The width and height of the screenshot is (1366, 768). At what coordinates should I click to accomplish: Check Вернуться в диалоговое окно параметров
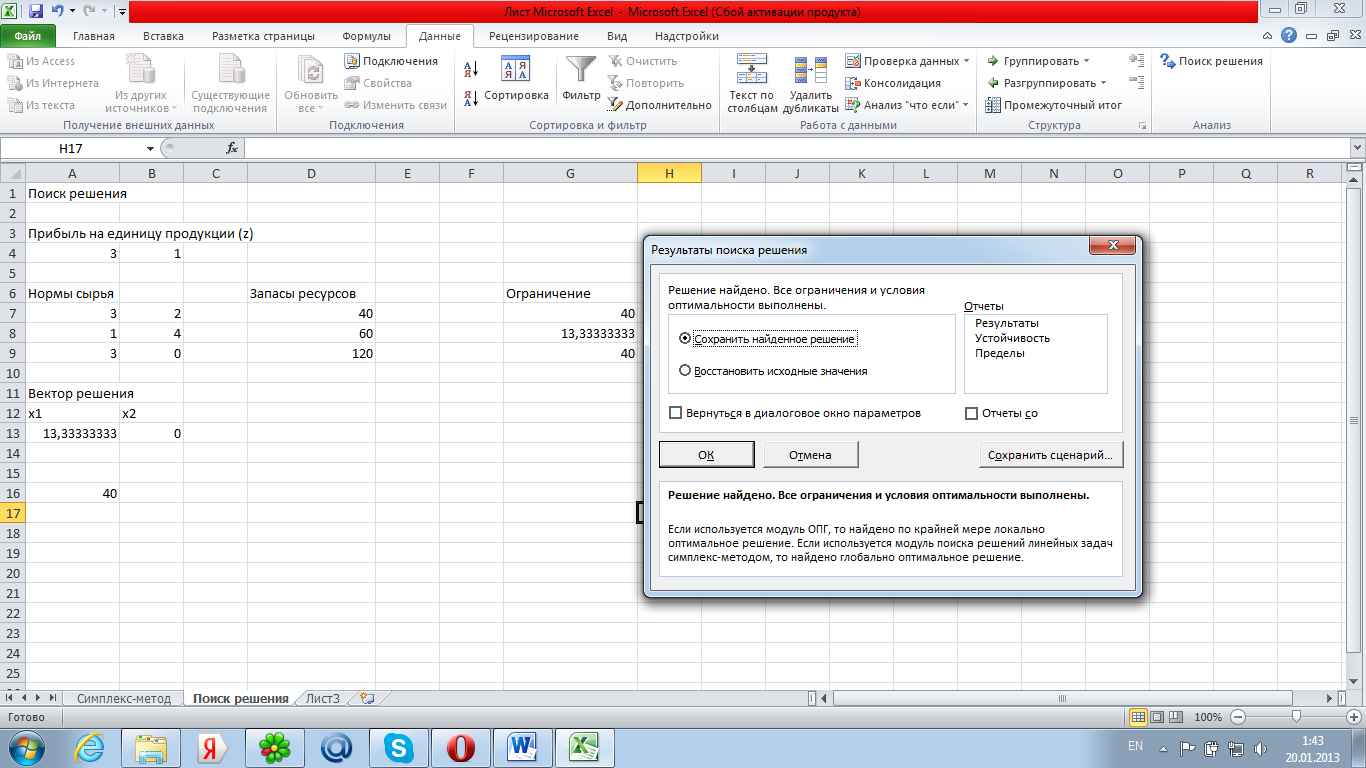[x=677, y=412]
